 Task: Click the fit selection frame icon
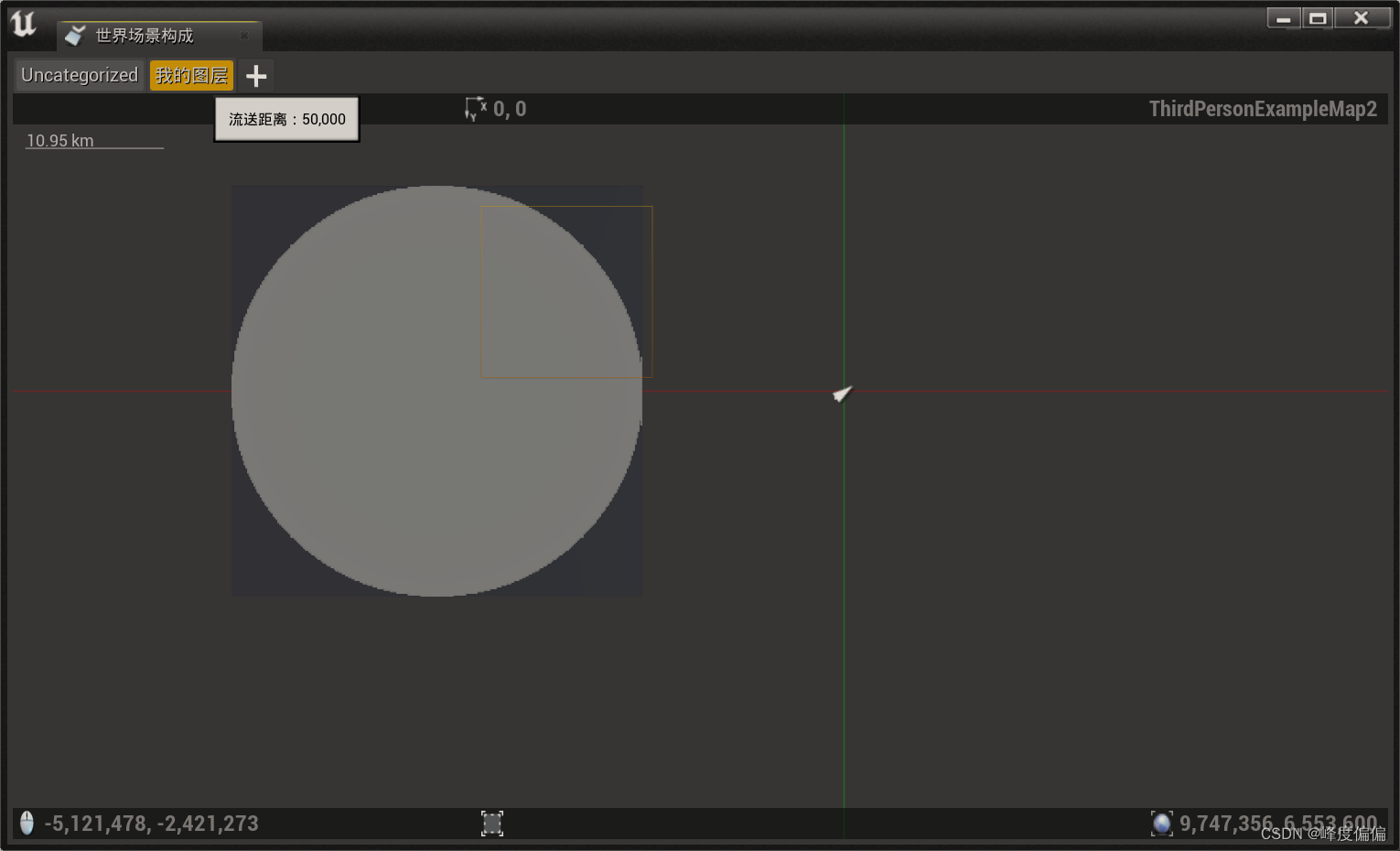pyautogui.click(x=492, y=824)
